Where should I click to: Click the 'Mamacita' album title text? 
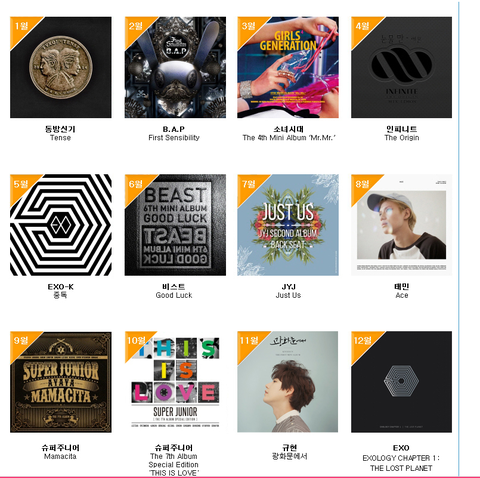click(x=60, y=456)
